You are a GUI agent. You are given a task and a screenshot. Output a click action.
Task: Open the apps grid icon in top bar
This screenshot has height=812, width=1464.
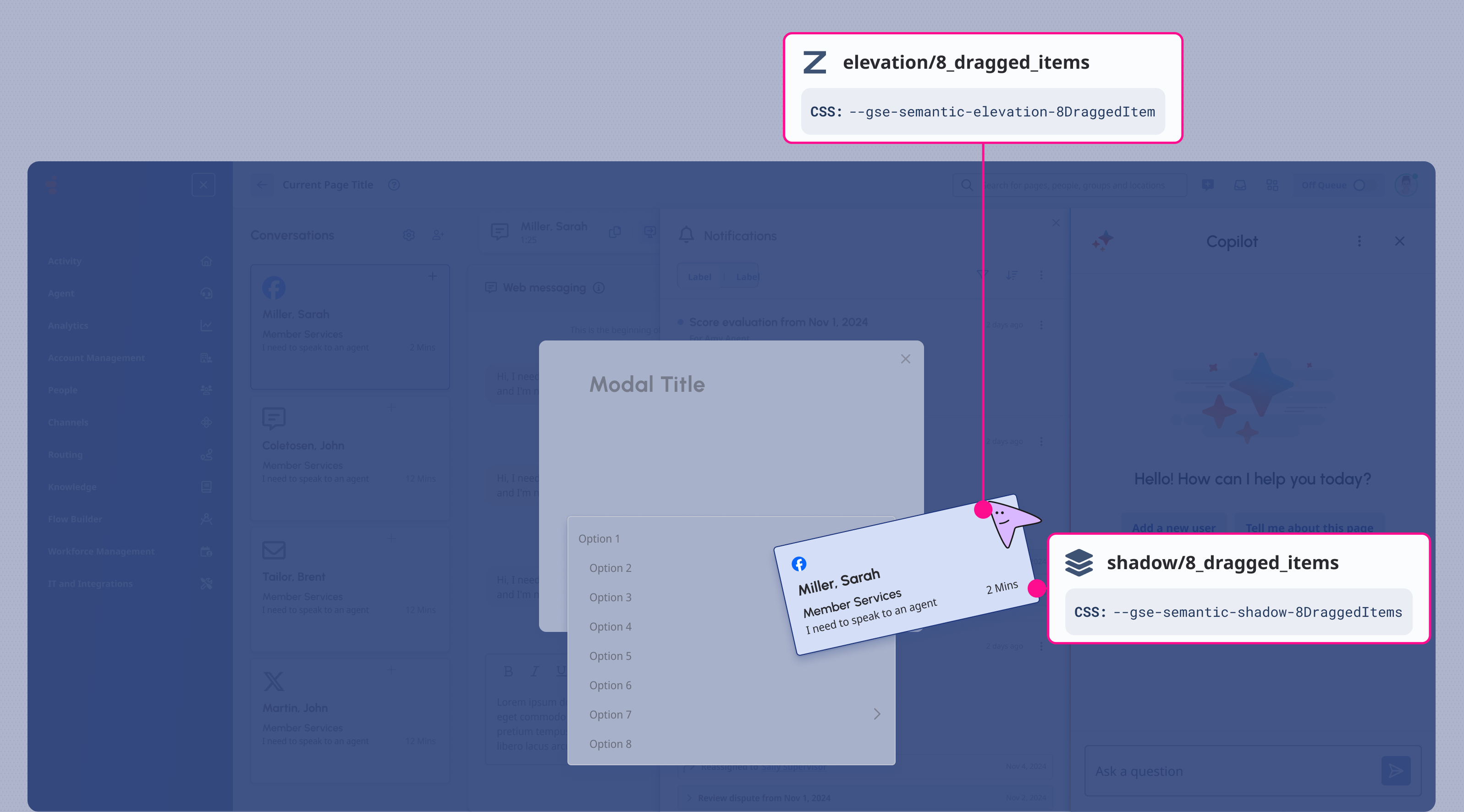[1272, 185]
